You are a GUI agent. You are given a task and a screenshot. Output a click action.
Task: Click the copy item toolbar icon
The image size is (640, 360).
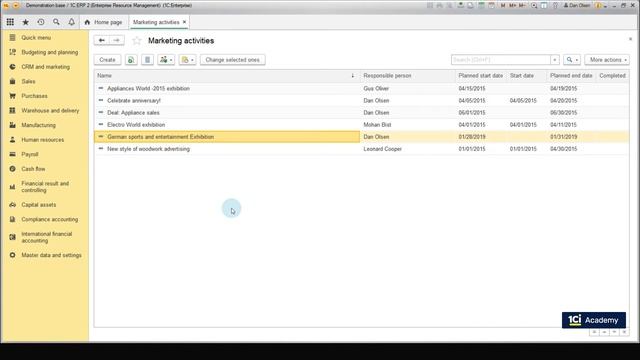point(131,60)
